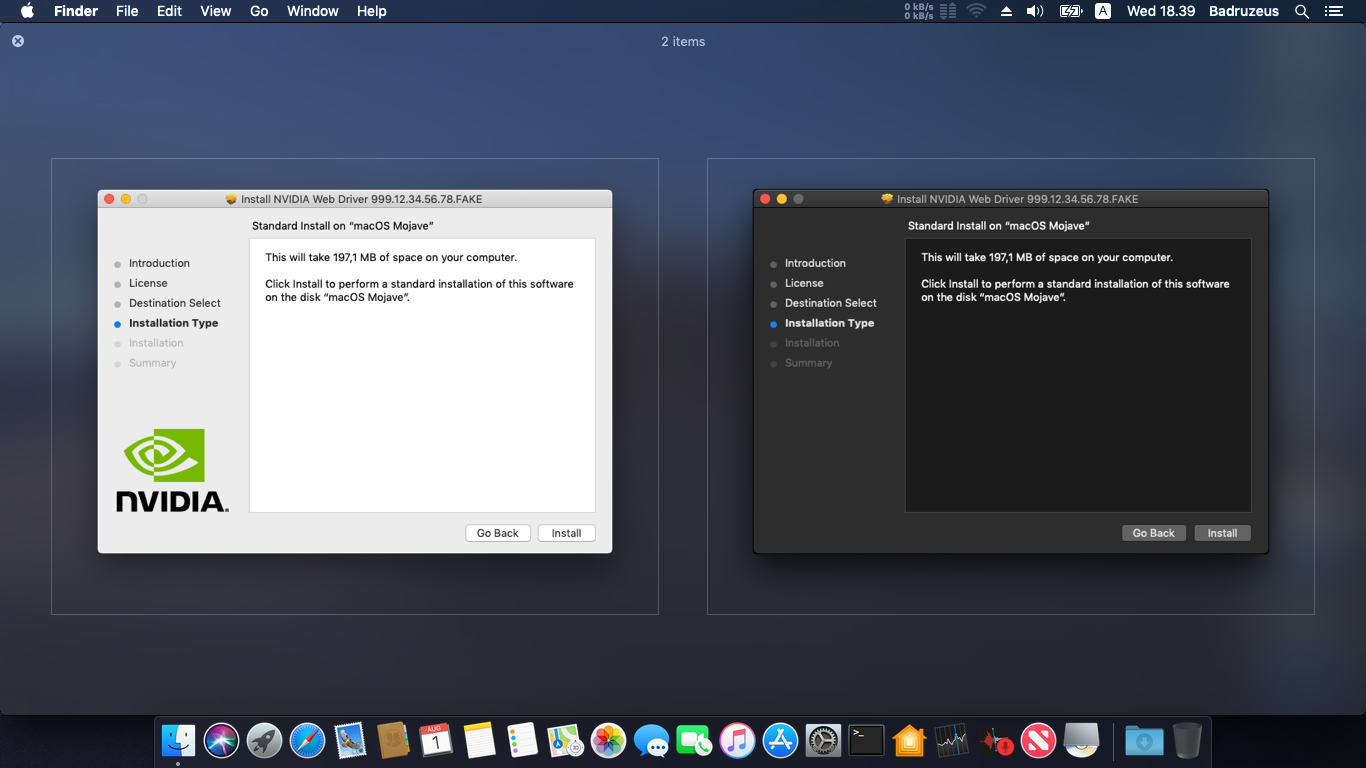The image size is (1366, 768).
Task: Open the green FaceTime icon
Action: coord(694,741)
